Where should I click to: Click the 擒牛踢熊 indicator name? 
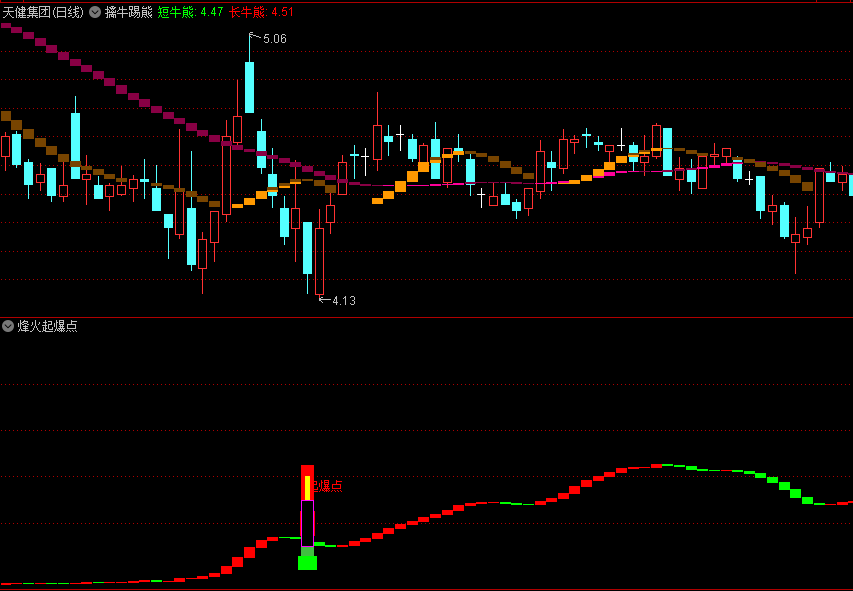[128, 12]
